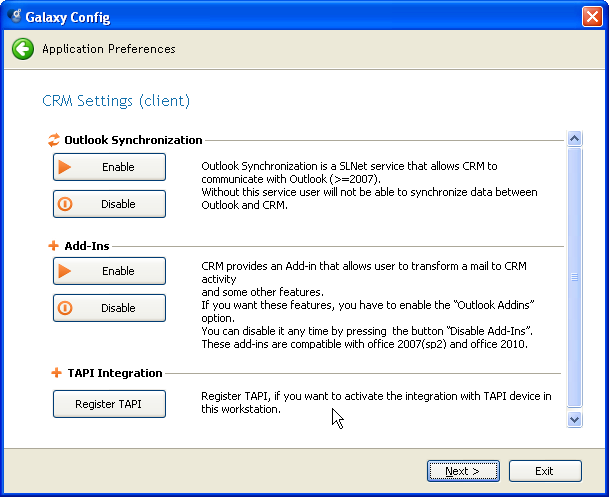
Task: Click text 'communicate with Outlook (>=2007).'
Action: tap(291, 179)
